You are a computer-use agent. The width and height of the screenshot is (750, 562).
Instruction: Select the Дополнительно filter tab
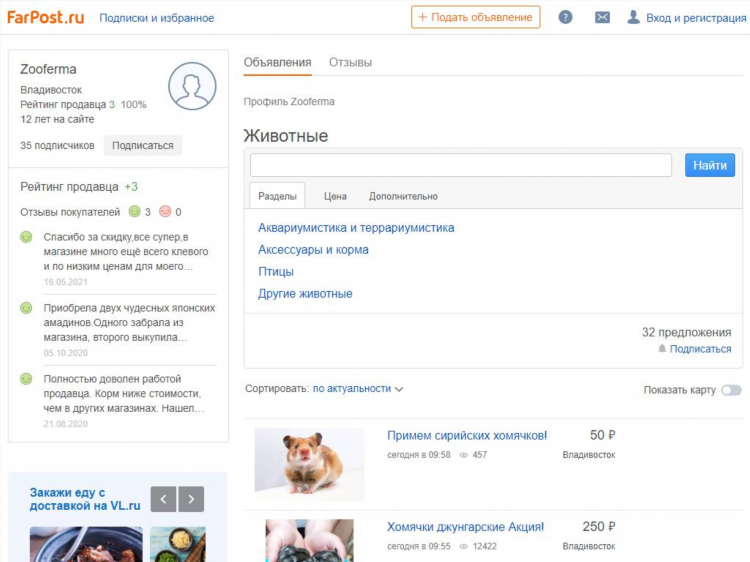click(403, 196)
